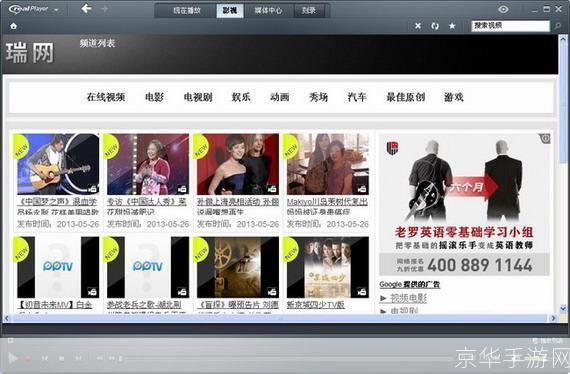Start playback with the Play button
The height and width of the screenshot is (374, 570).
[13, 358]
